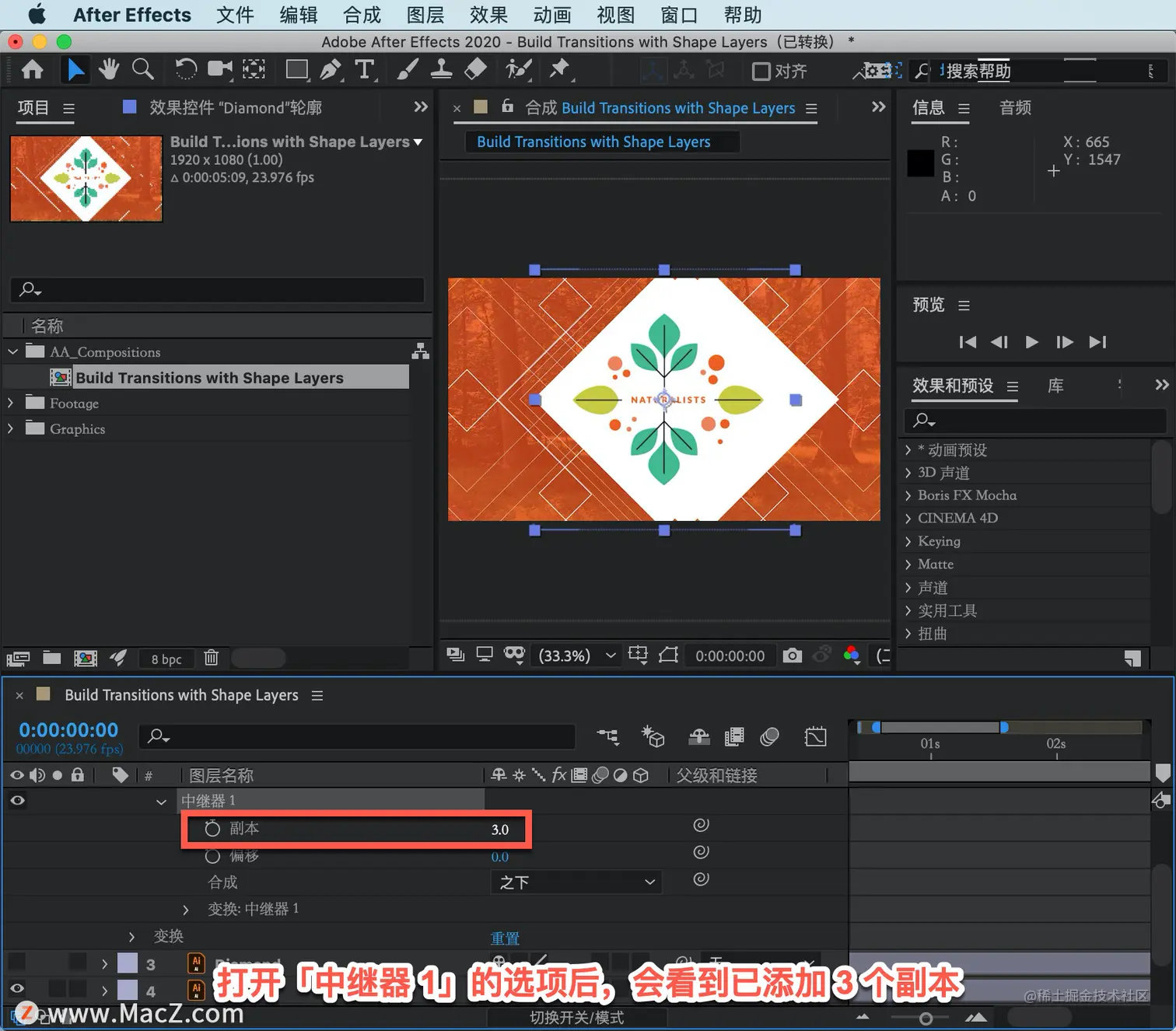
Task: Open the 效果 menu
Action: pos(488,15)
